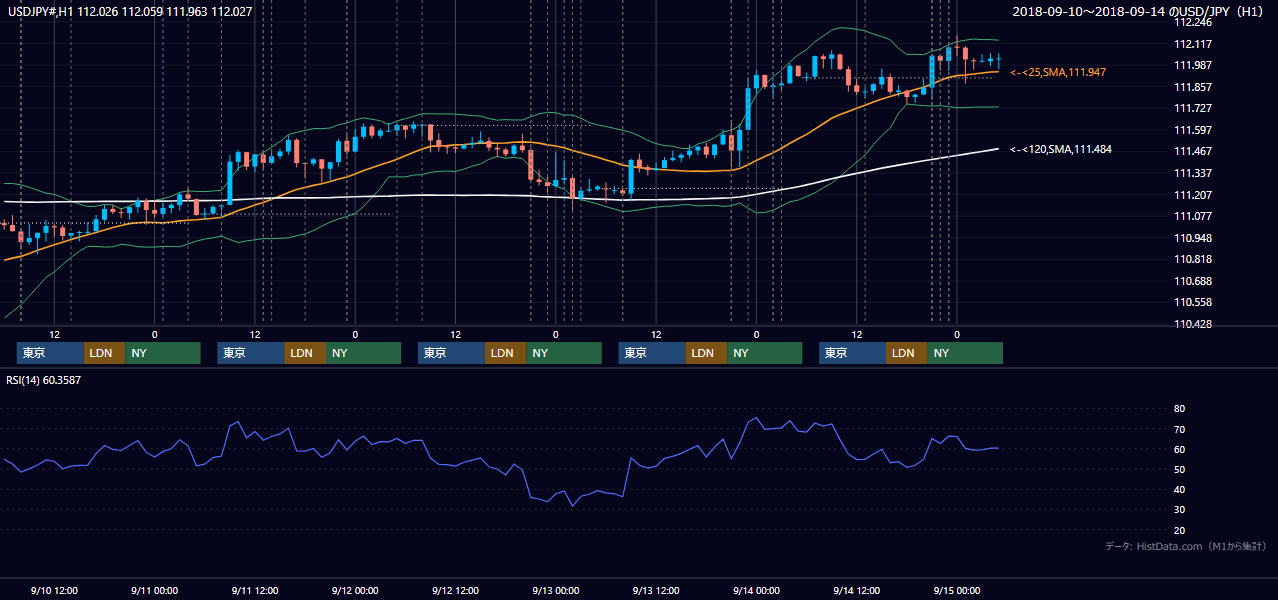1278x600 pixels.
Task: Select the 9/10 12:00 date axis label
Action: 55,590
